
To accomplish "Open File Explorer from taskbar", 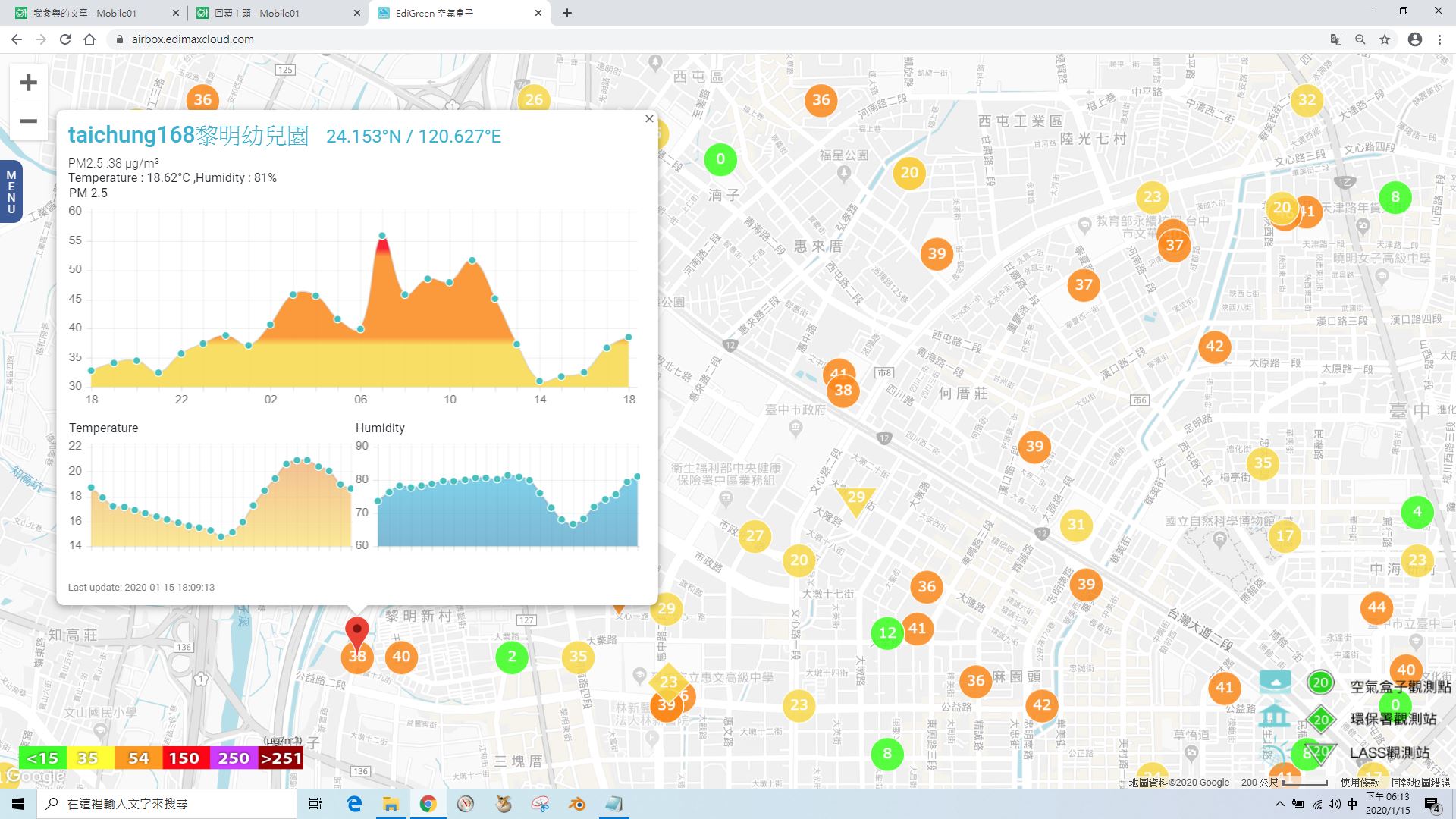I will (x=391, y=804).
